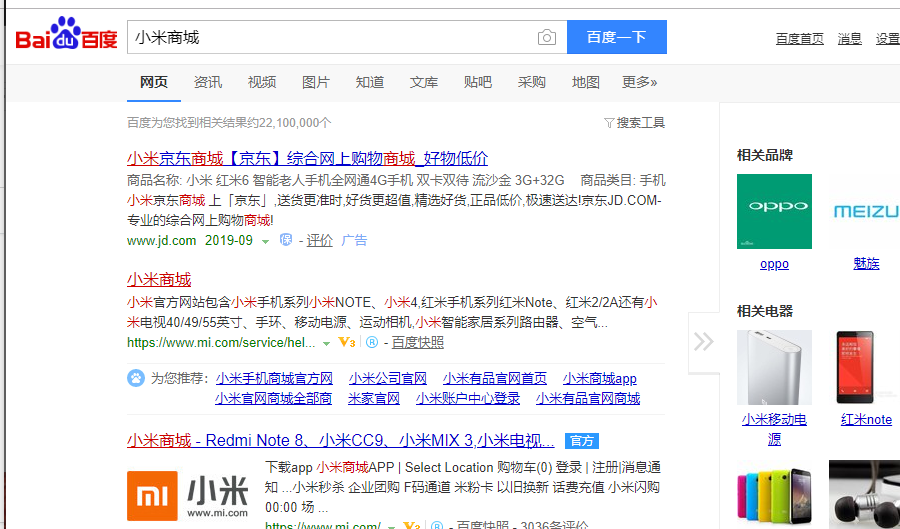Select the result count text 22,100,000个
This screenshot has height=529, width=900.
pyautogui.click(x=295, y=123)
